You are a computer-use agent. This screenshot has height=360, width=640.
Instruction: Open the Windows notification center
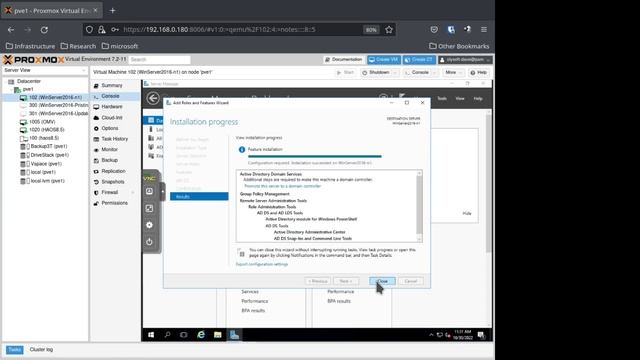pyautogui.click(x=481, y=335)
